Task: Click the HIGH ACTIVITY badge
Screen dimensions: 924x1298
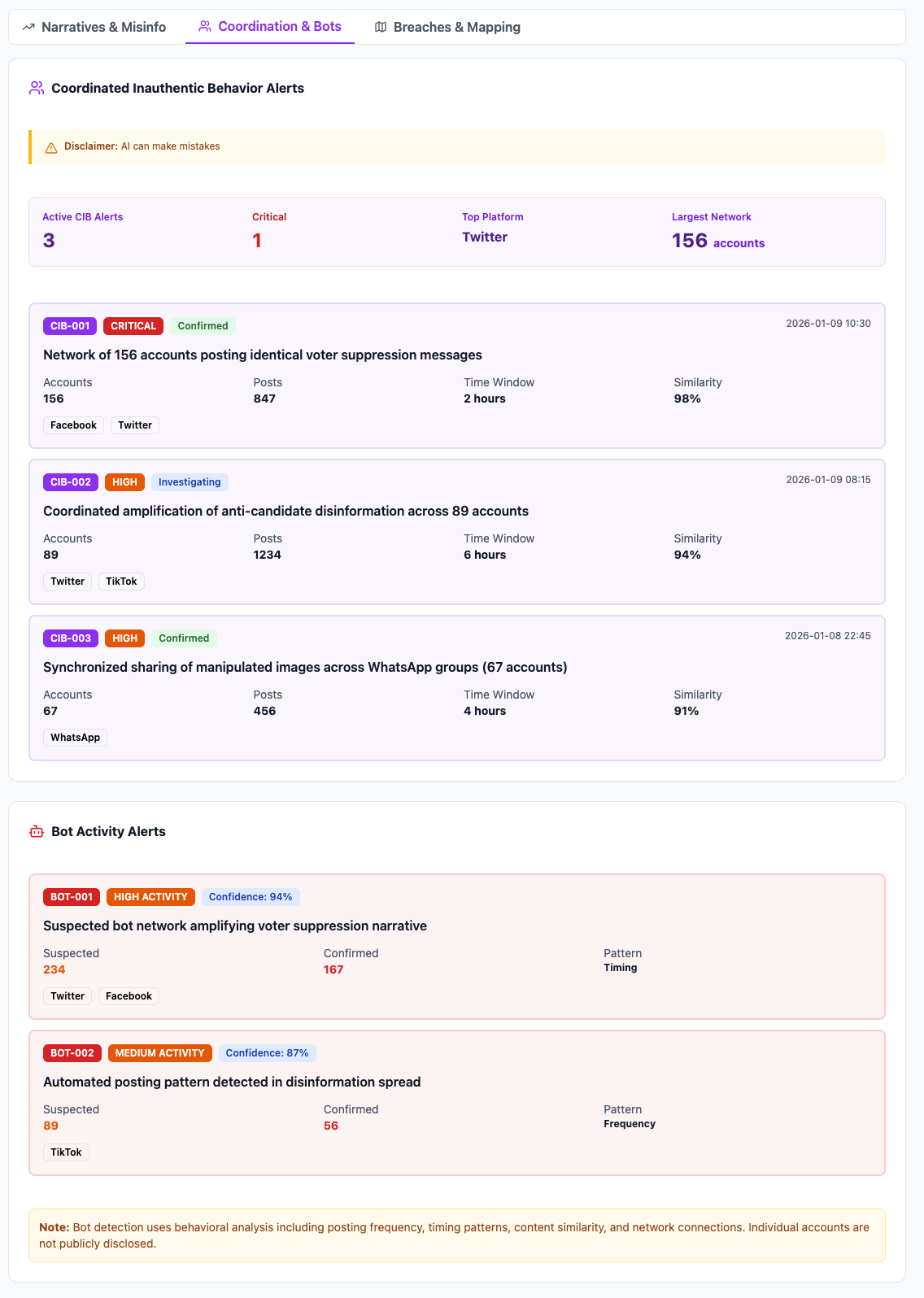Action: tap(150, 897)
